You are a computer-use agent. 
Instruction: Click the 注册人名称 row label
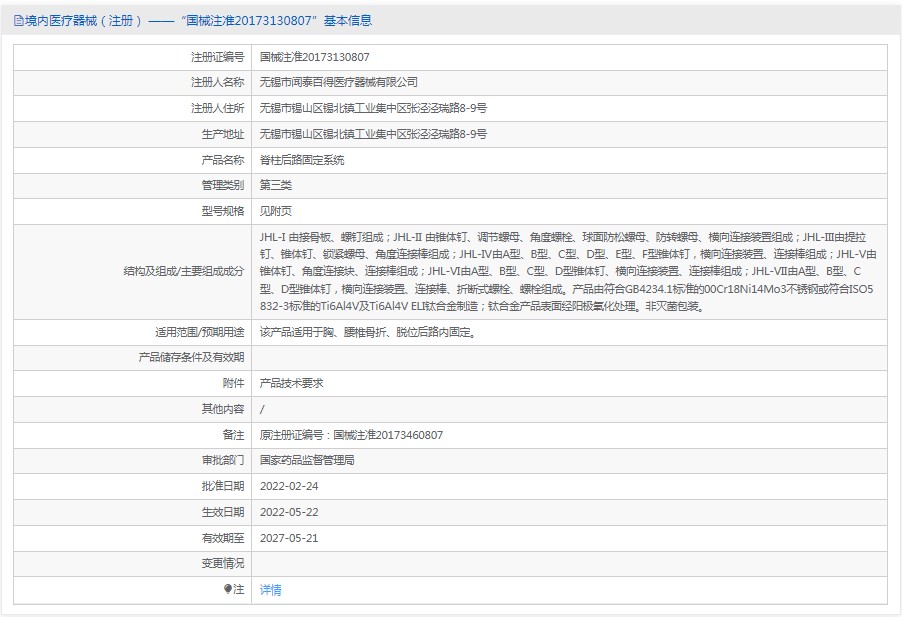[x=217, y=82]
